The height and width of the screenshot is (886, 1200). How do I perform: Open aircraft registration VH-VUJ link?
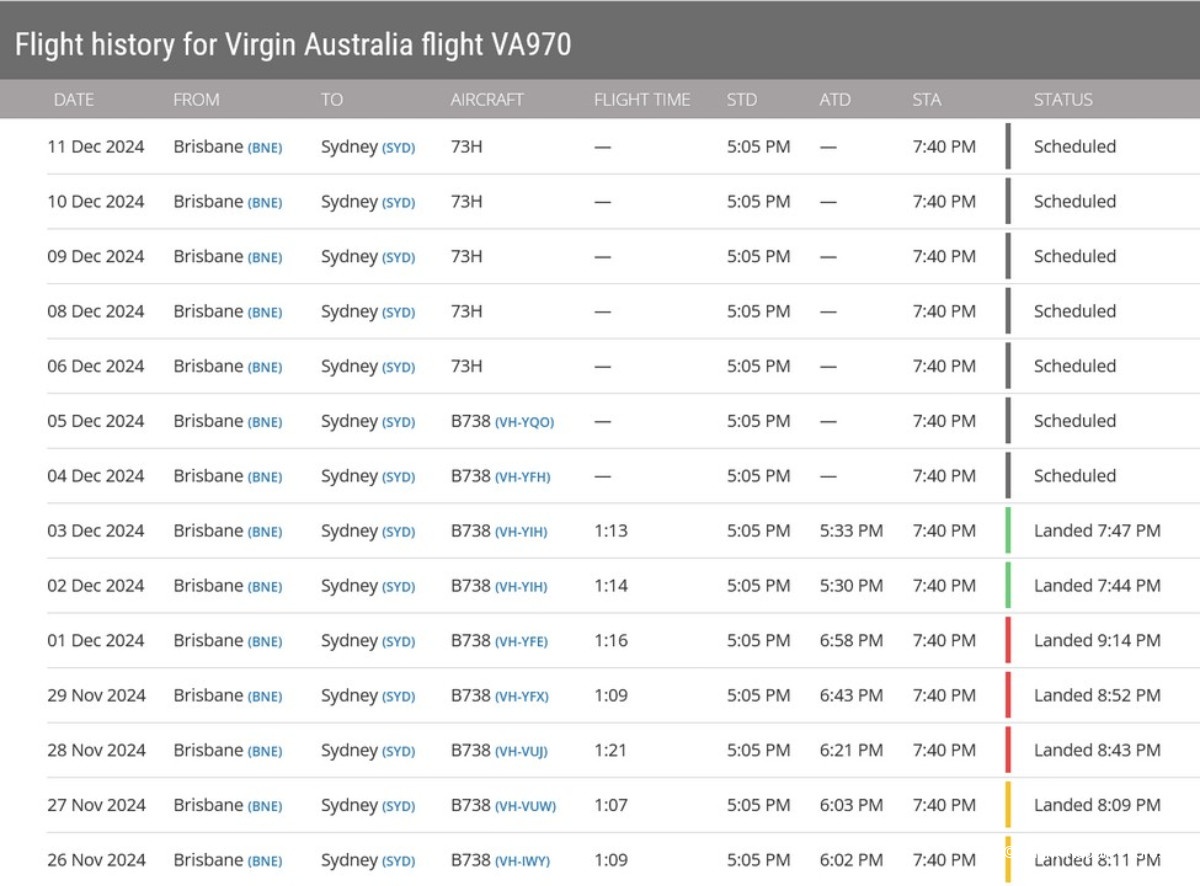tap(521, 752)
